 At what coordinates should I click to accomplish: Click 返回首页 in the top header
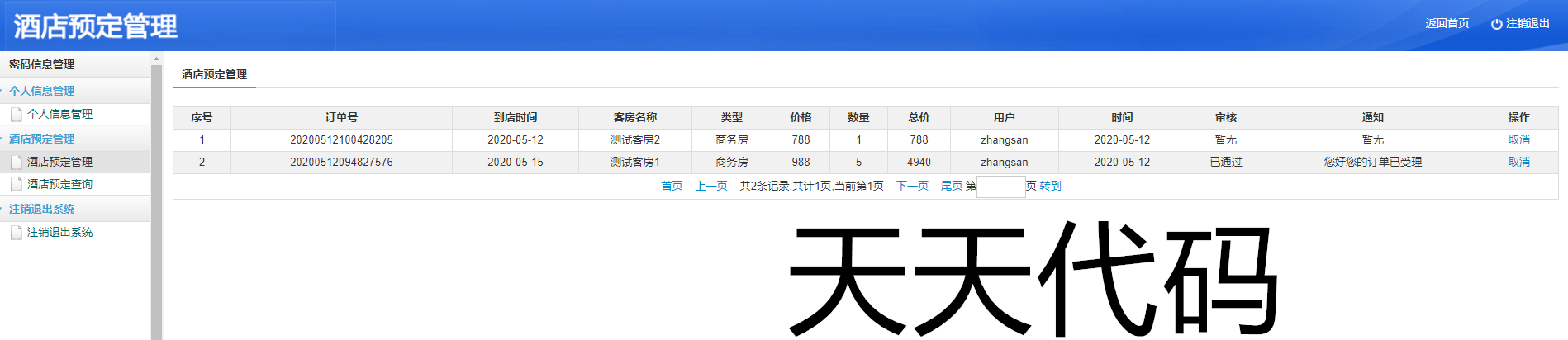(x=1447, y=23)
